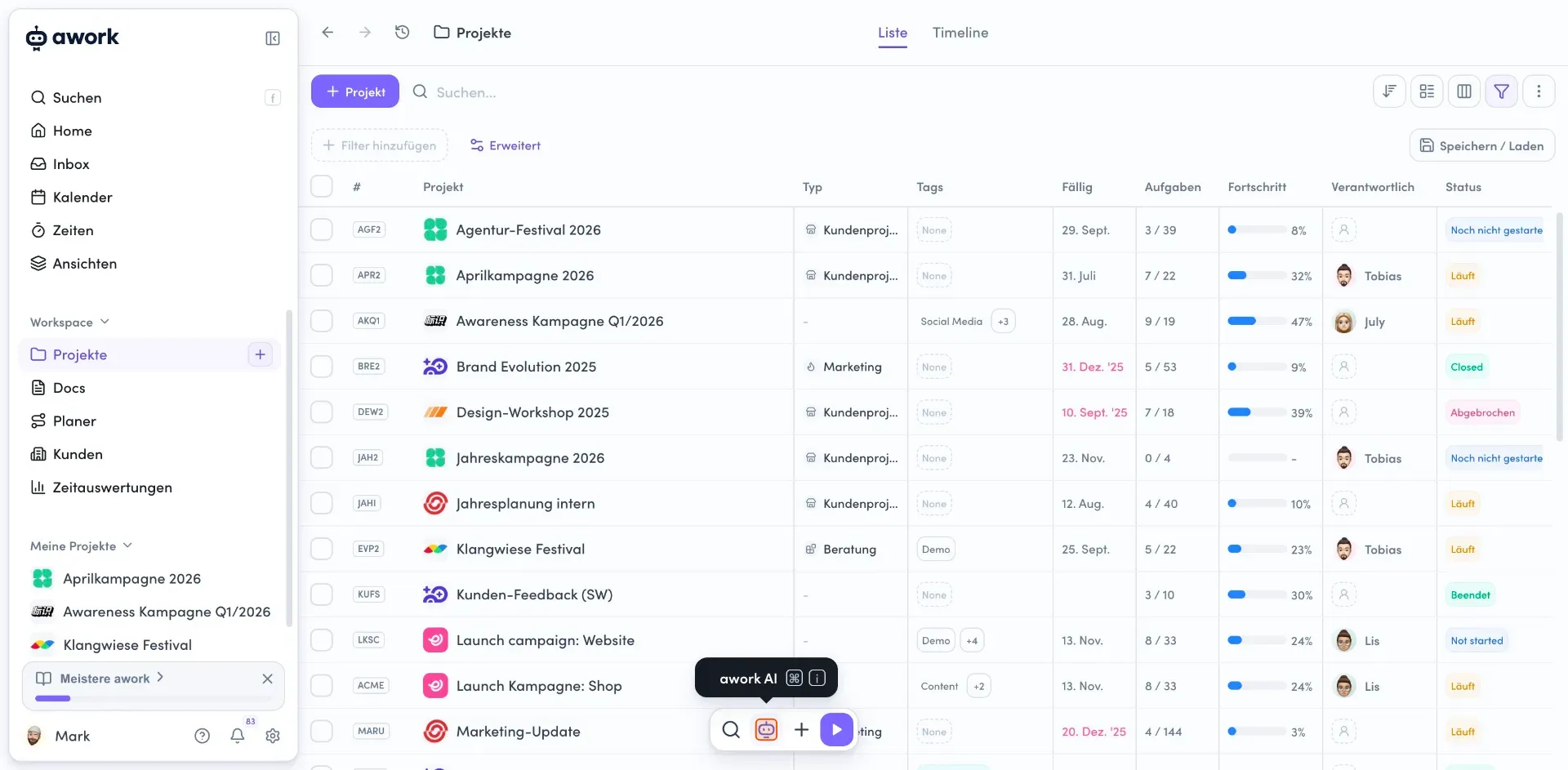Screen dimensions: 1568x770
Task: Check the Design-Workshop 2025 checkbox
Action: [x=322, y=412]
